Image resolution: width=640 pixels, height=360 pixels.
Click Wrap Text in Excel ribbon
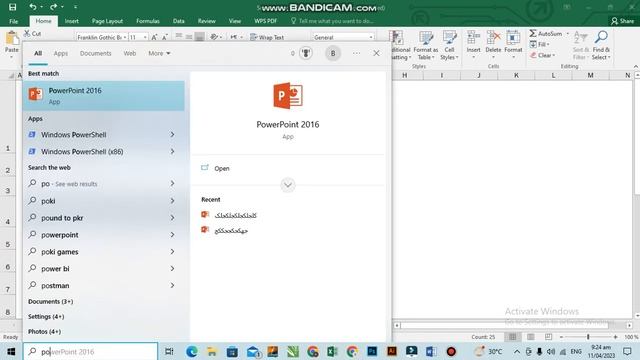click(267, 37)
